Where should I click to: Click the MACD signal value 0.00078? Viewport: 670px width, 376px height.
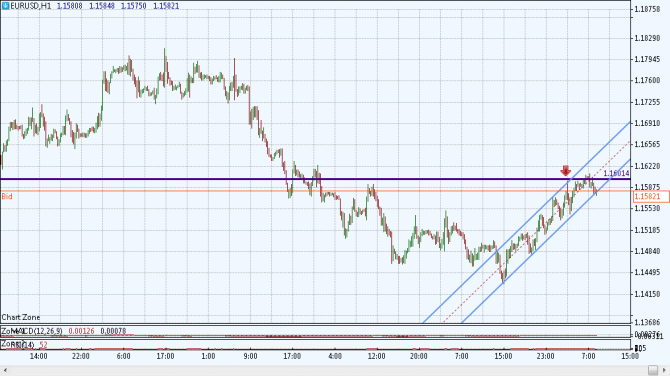(x=113, y=331)
